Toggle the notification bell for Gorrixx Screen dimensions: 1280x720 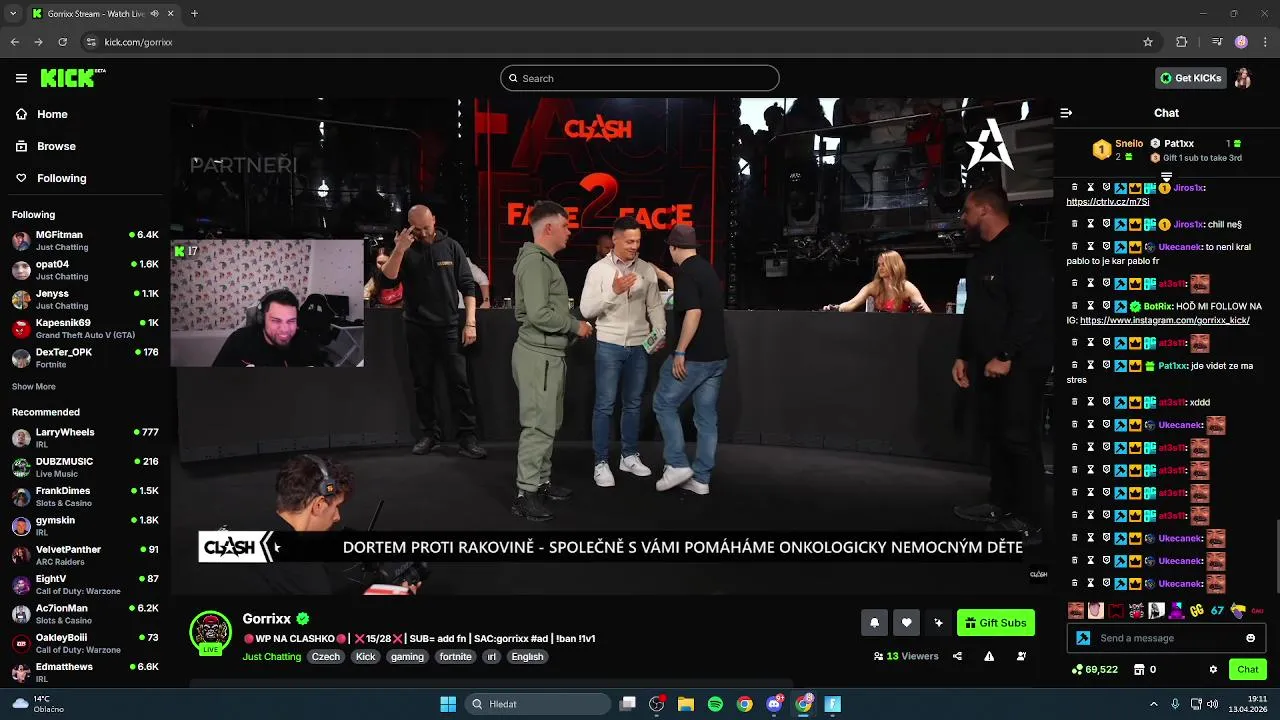click(x=874, y=623)
